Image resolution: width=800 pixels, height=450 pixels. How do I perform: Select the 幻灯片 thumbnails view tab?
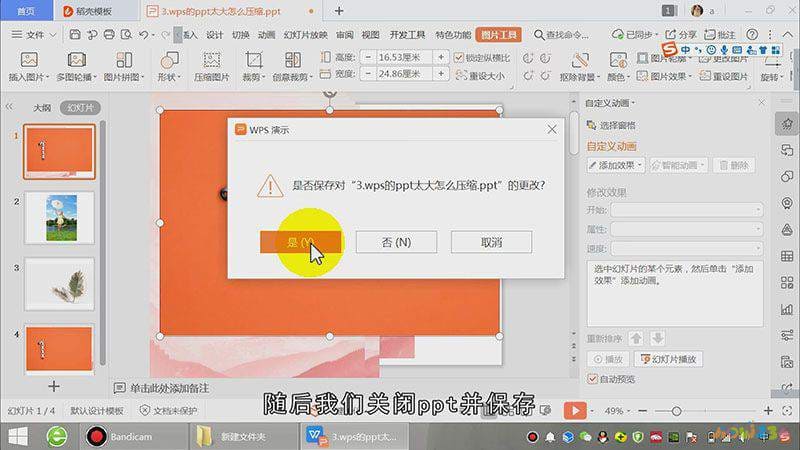pyautogui.click(x=80, y=108)
